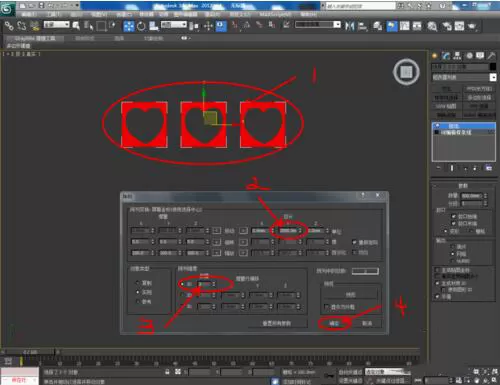Activate the Select and Rotate tool

pos(141,26)
